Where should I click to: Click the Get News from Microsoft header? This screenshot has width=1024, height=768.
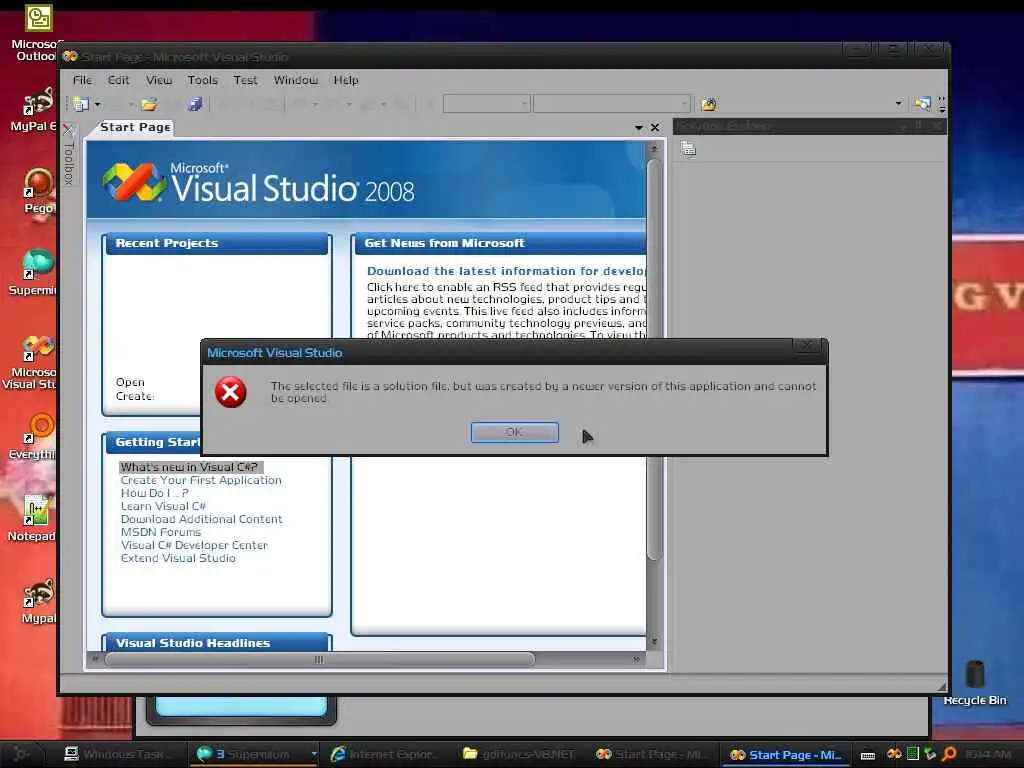tap(500, 243)
